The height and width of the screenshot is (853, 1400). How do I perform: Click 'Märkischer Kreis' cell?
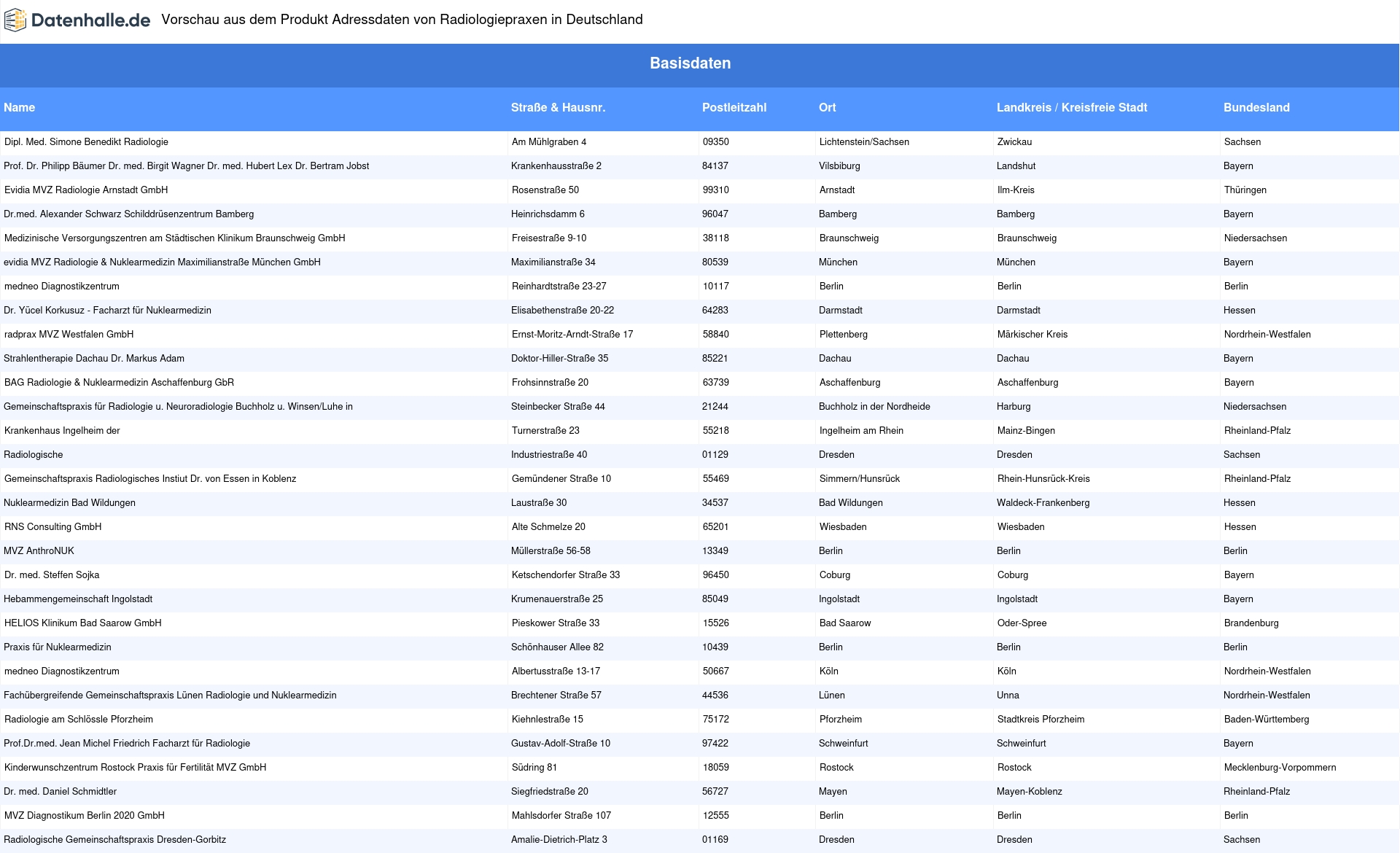click(x=1032, y=335)
